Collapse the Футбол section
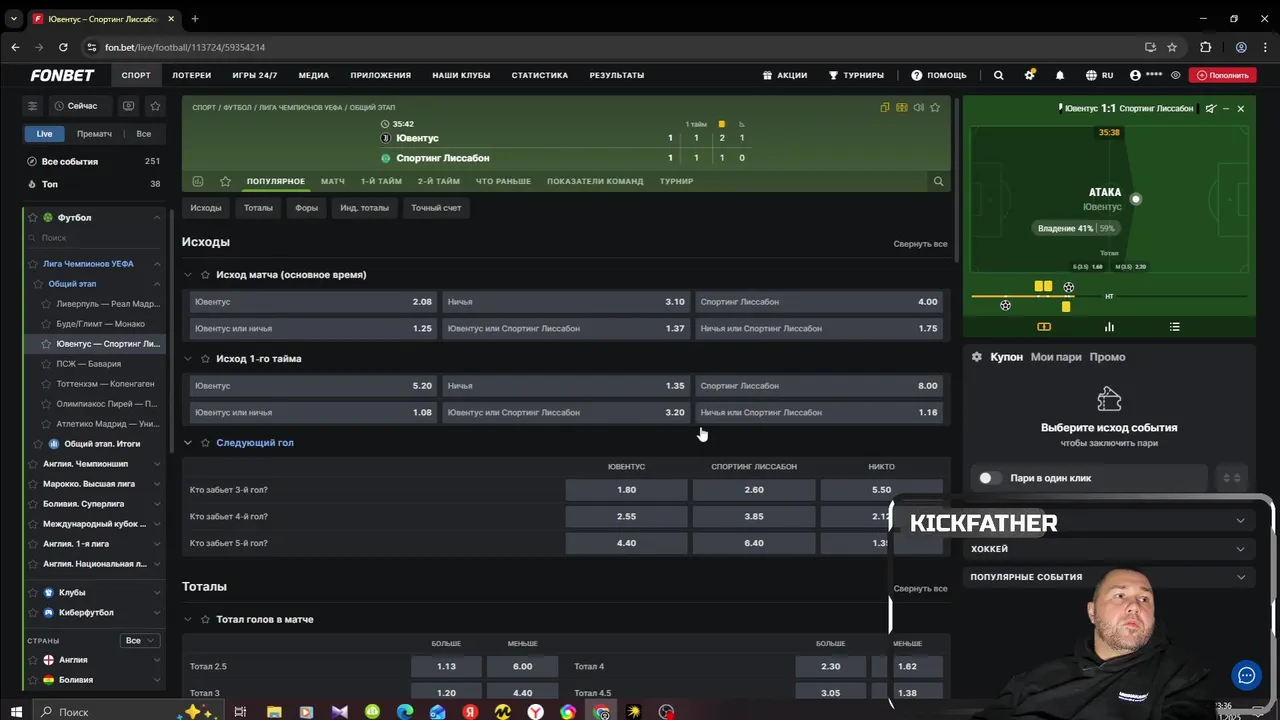1280x720 pixels. 157,217
